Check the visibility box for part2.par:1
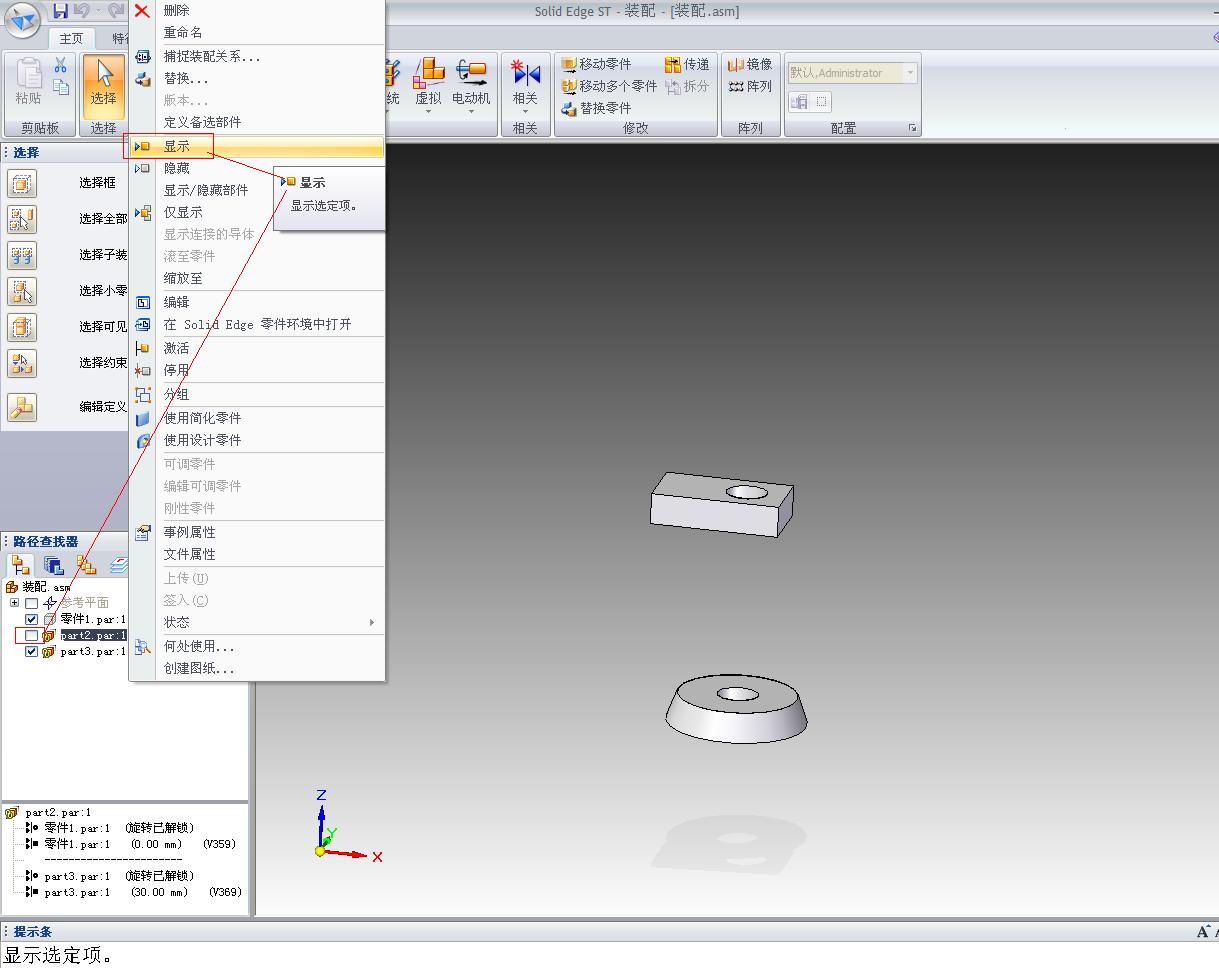Screen dimensions: 1219x968 31,635
